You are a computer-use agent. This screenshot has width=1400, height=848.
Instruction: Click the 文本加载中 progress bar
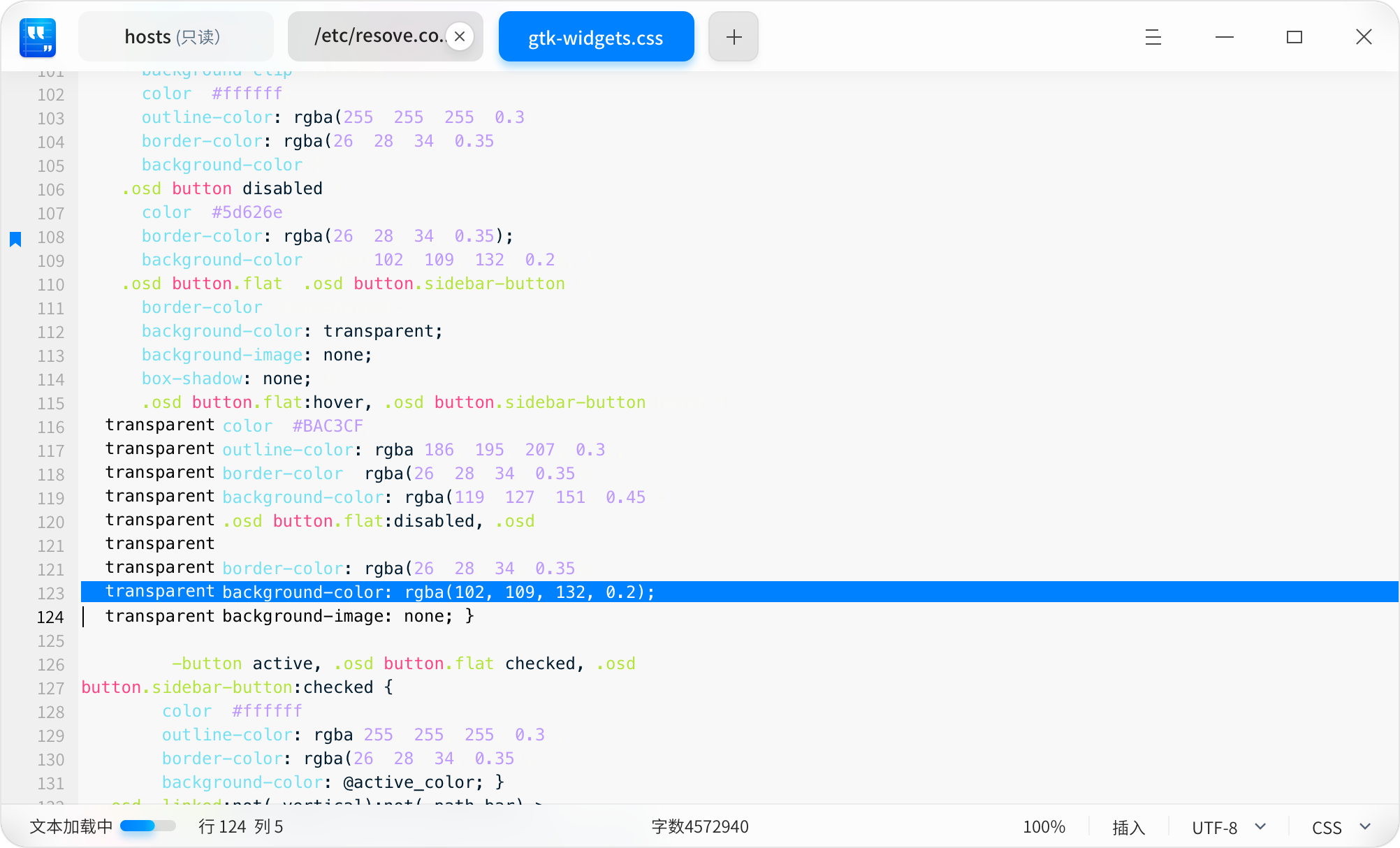point(147,826)
